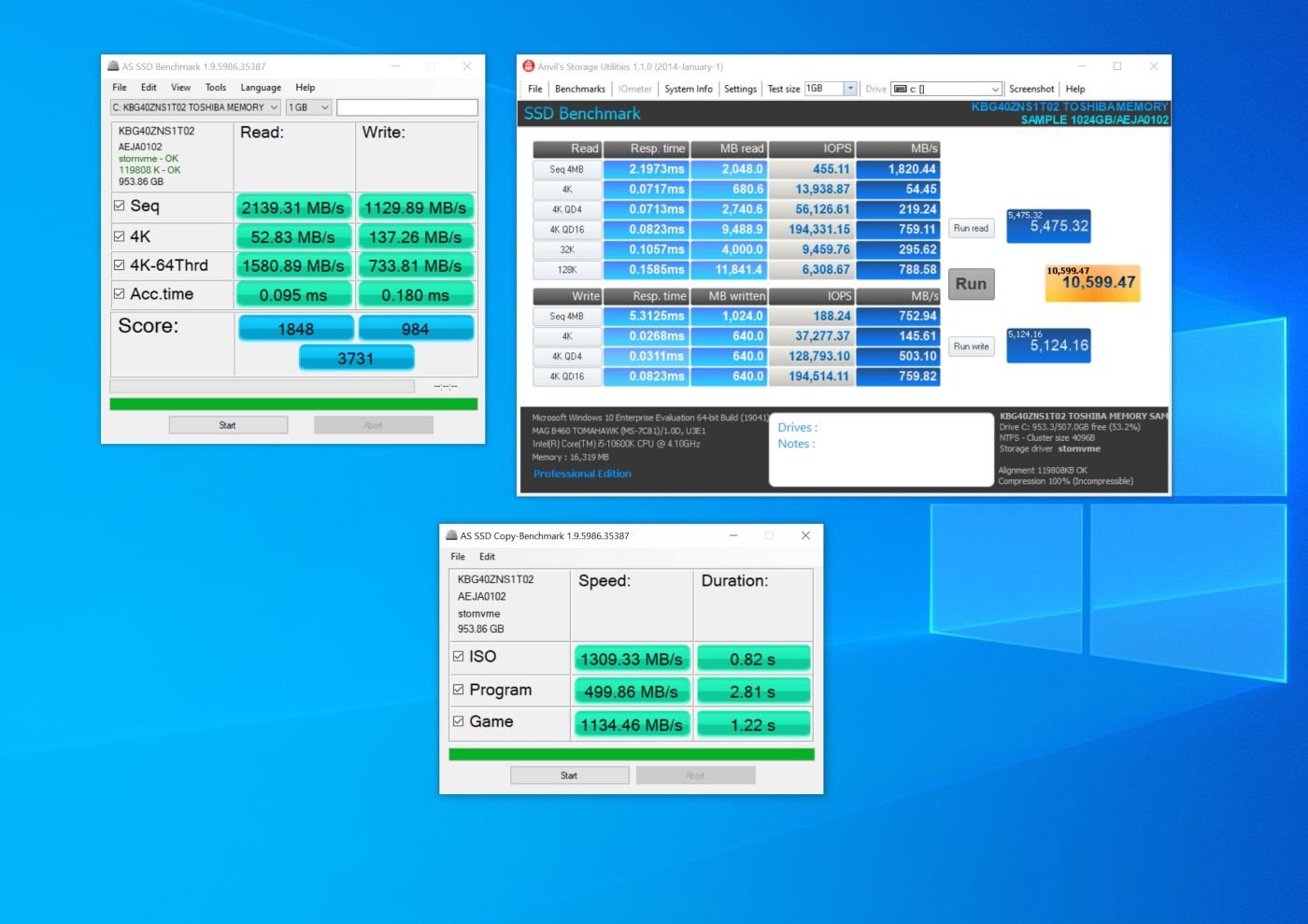Click the 4K-64Thrd read result 1580.89 MB/s
The height and width of the screenshot is (924, 1308).
point(293,265)
